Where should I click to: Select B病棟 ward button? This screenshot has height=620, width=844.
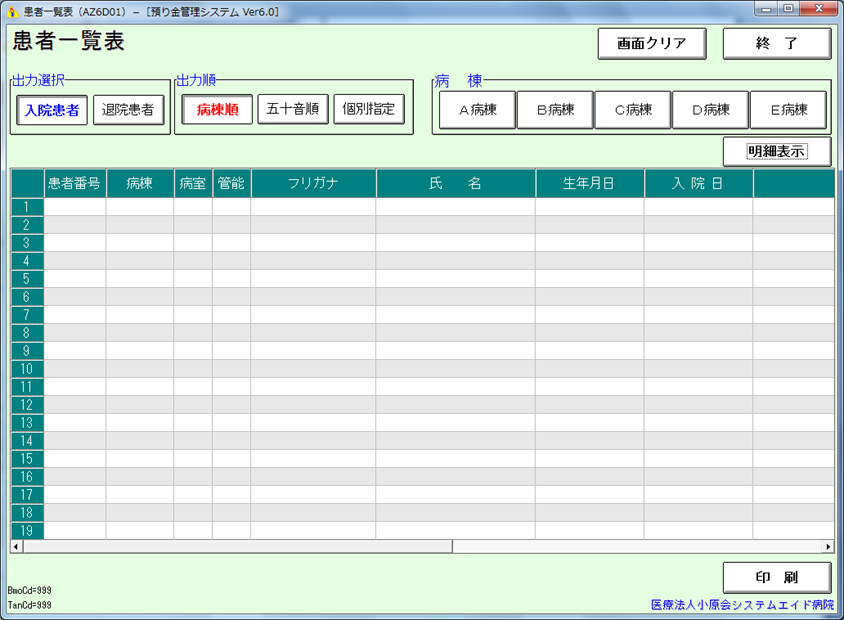555,110
